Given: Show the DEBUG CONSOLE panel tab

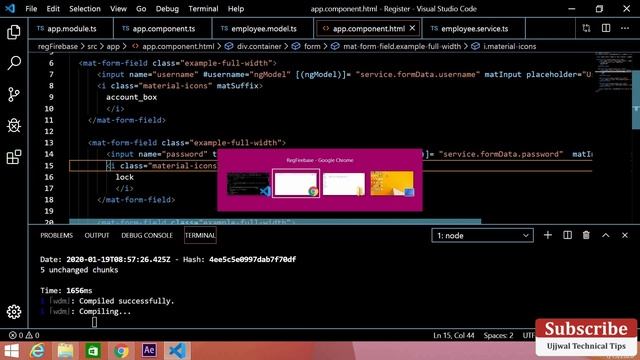Looking at the screenshot, I should tap(147, 236).
